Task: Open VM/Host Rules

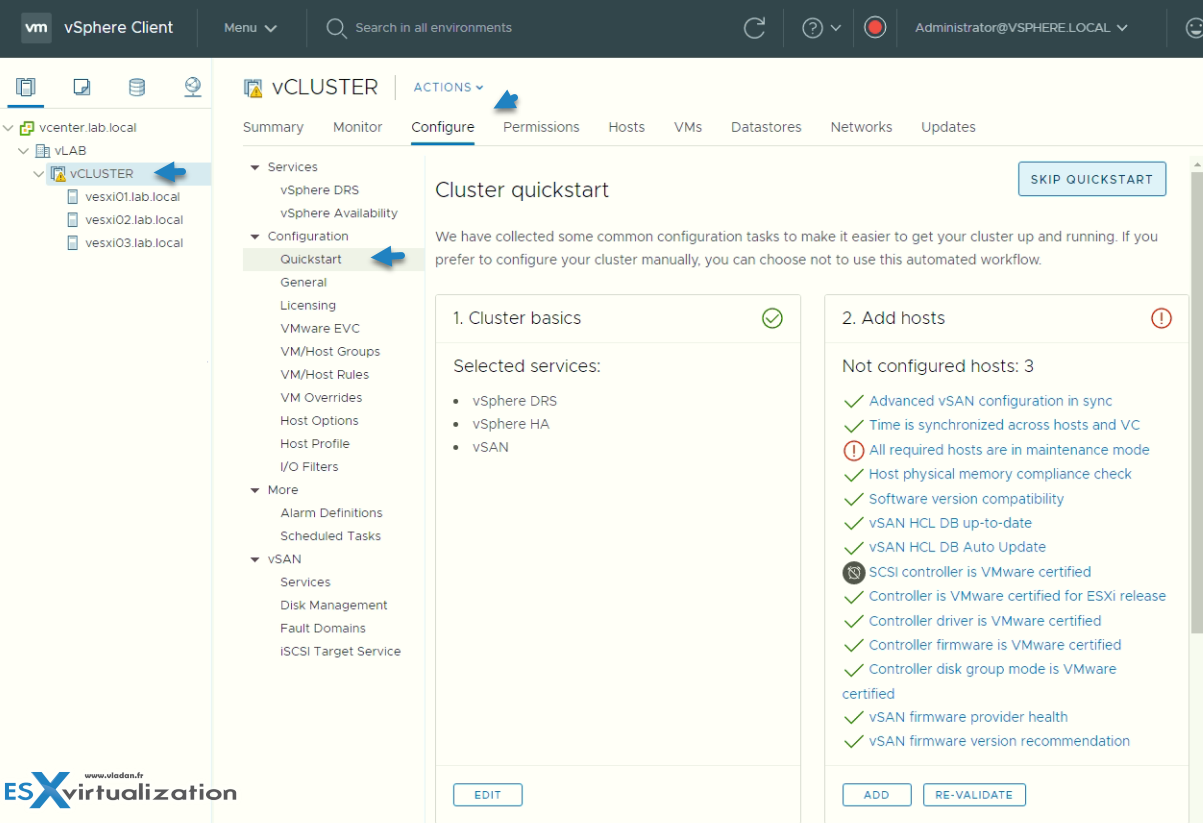Action: click(x=324, y=375)
